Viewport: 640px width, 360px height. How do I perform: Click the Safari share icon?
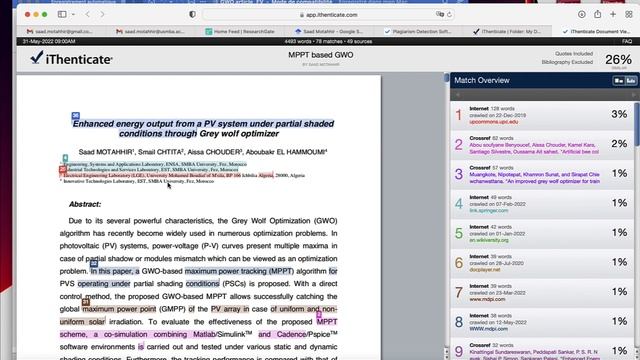598,14
